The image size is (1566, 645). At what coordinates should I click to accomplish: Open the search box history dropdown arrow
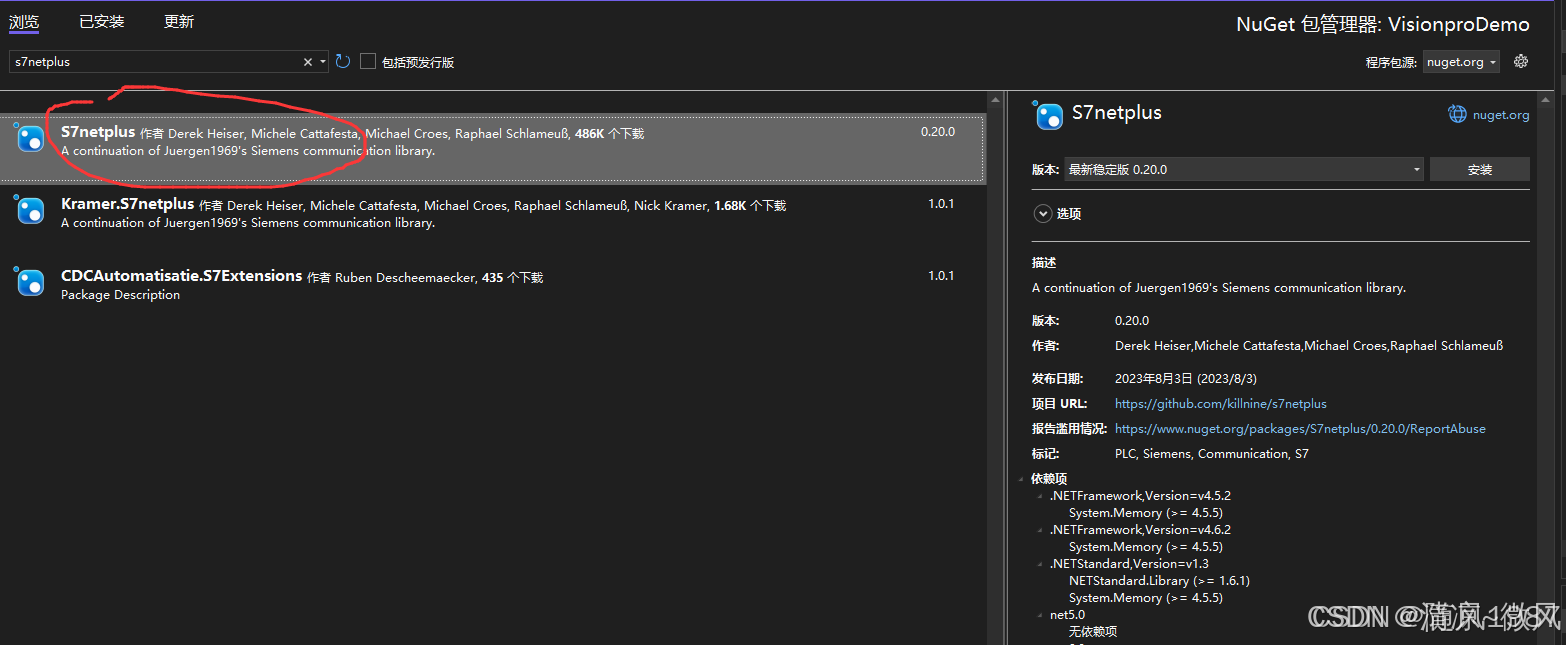pyautogui.click(x=322, y=62)
